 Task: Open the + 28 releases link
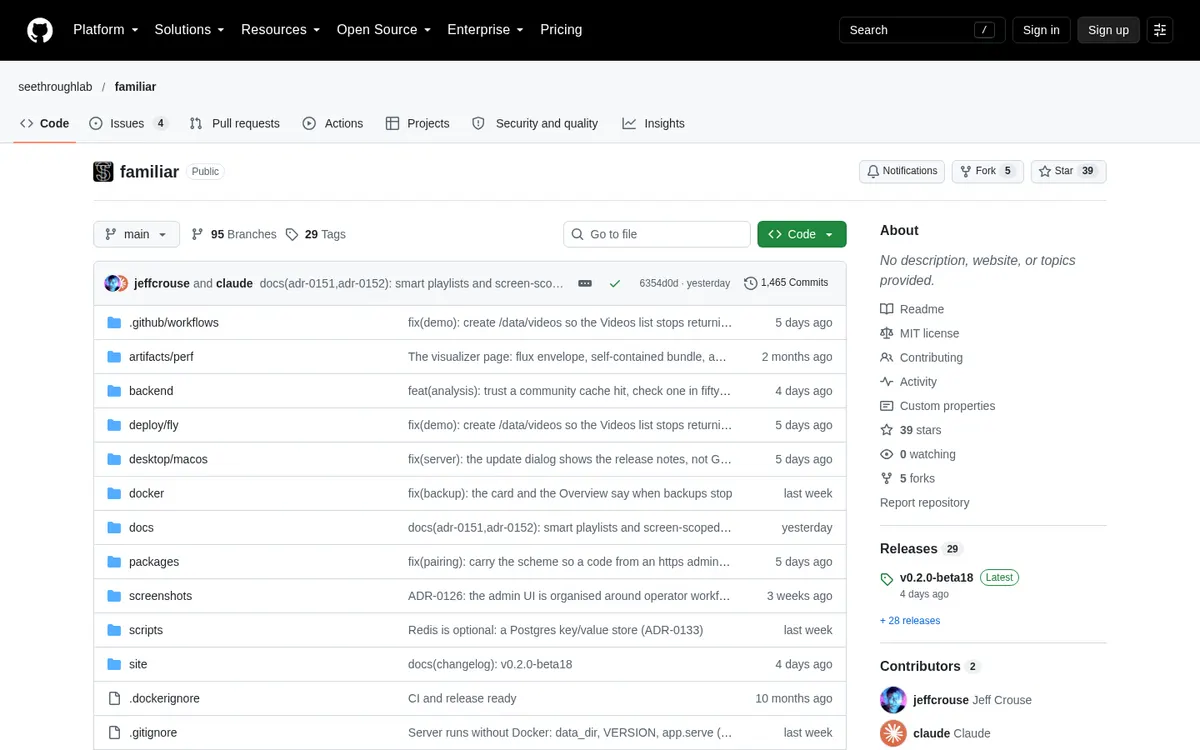click(x=910, y=621)
